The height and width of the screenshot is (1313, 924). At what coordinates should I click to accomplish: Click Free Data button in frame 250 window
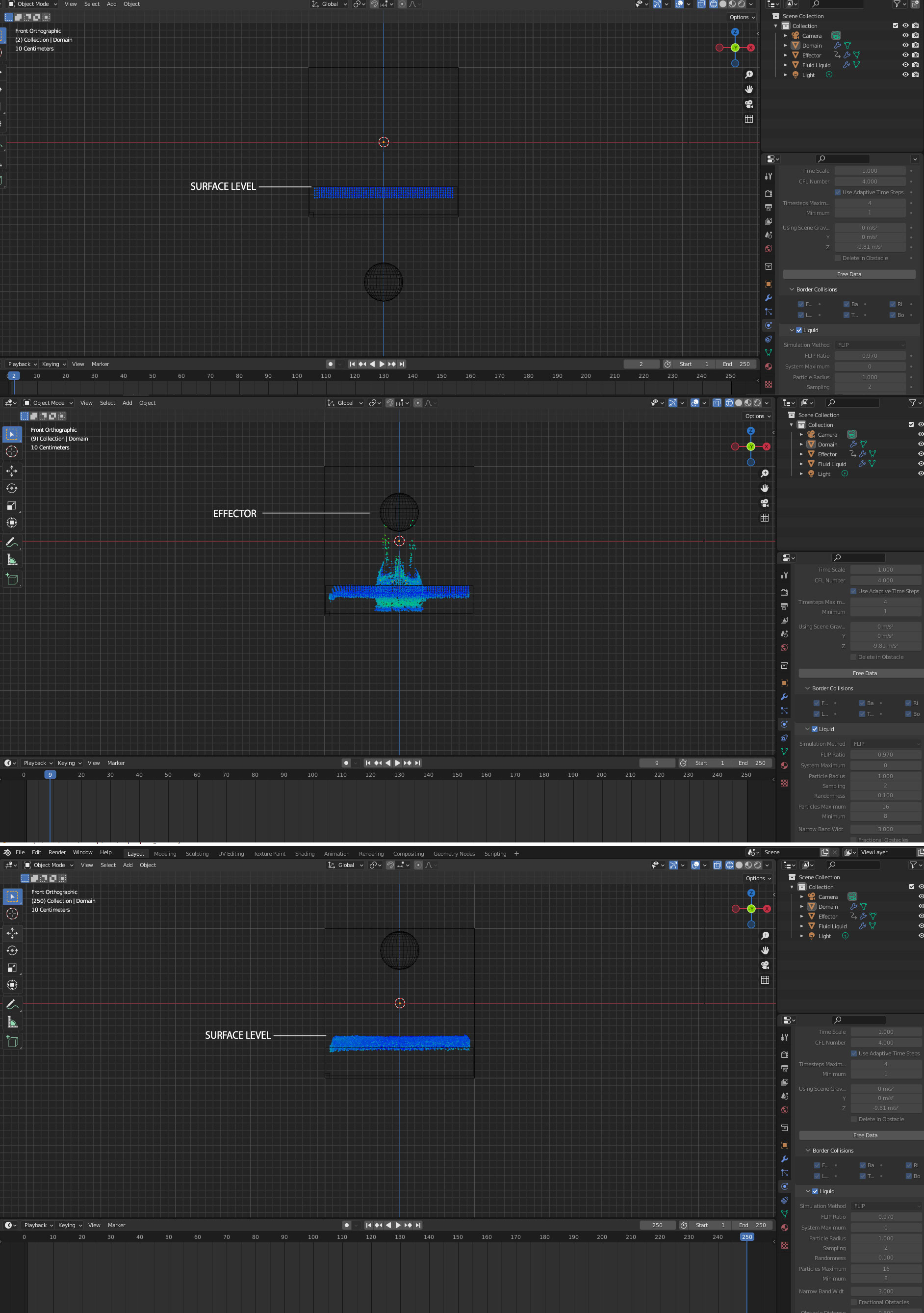pyautogui.click(x=865, y=1135)
